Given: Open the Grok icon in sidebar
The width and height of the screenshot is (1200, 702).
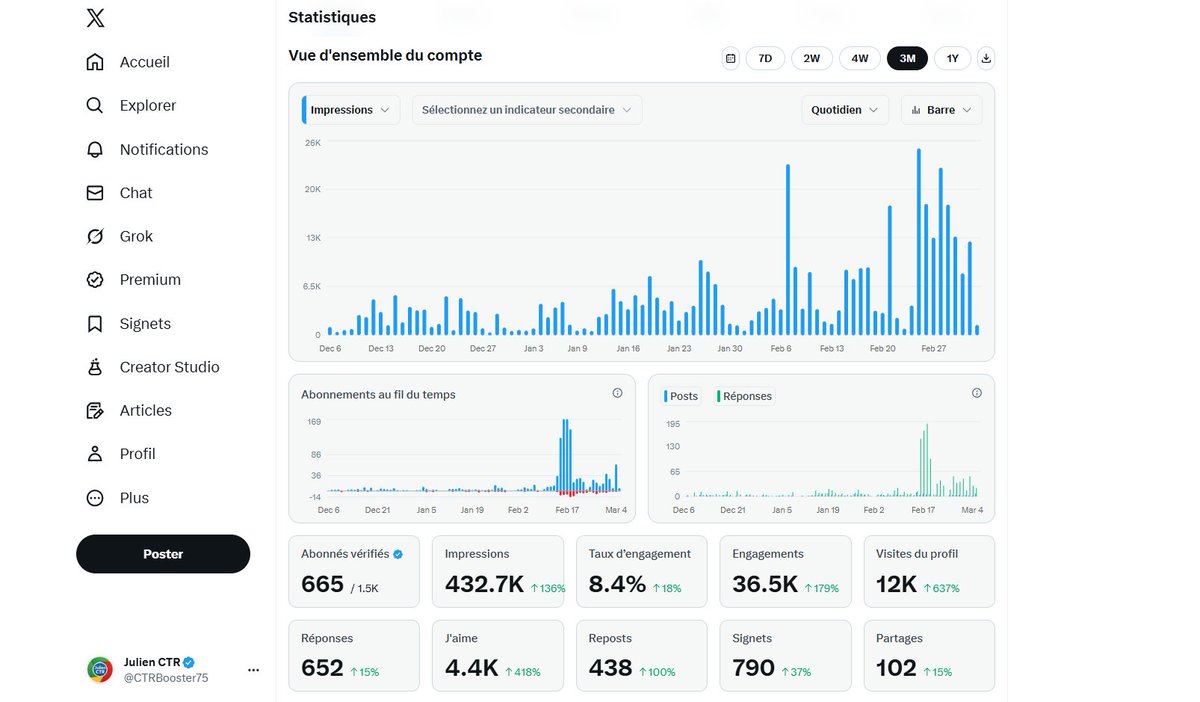Looking at the screenshot, I should point(95,236).
